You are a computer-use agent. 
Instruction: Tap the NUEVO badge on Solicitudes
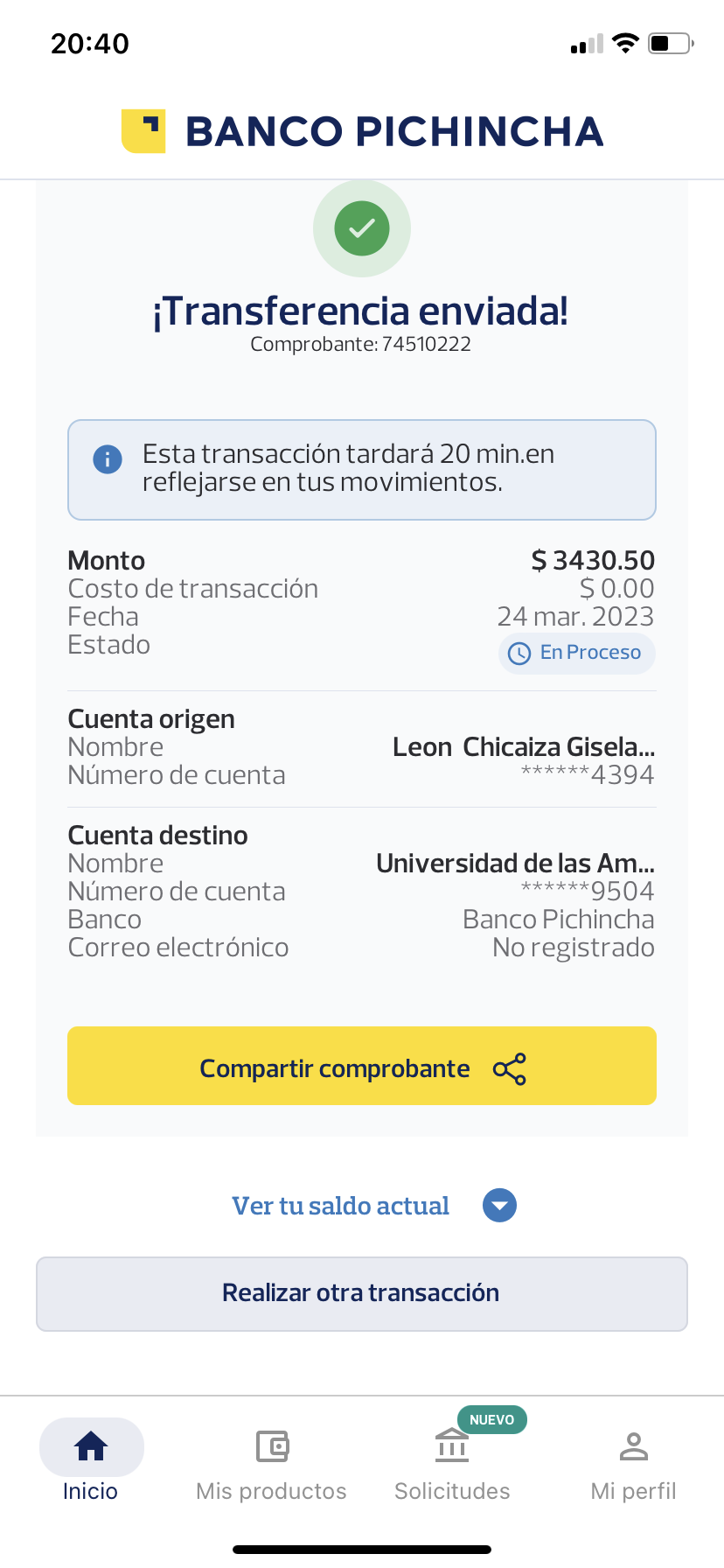pyautogui.click(x=491, y=1419)
